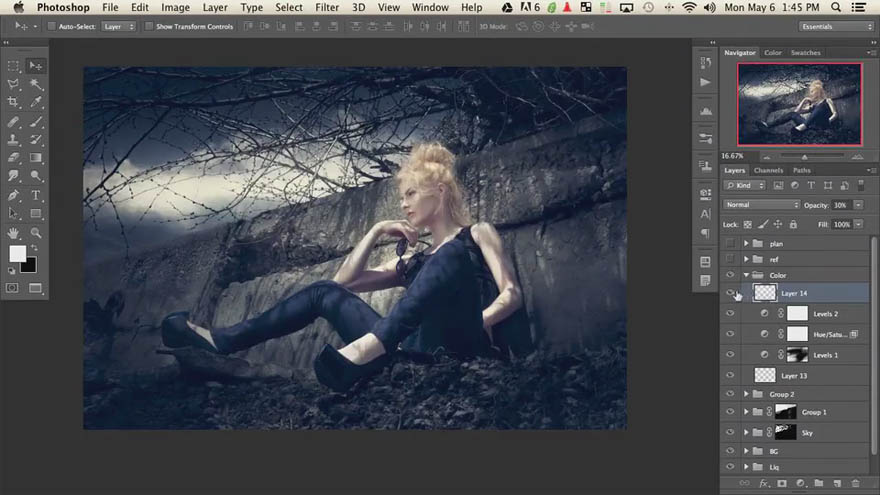The image size is (880, 495).
Task: Open the Image menu
Action: click(175, 7)
